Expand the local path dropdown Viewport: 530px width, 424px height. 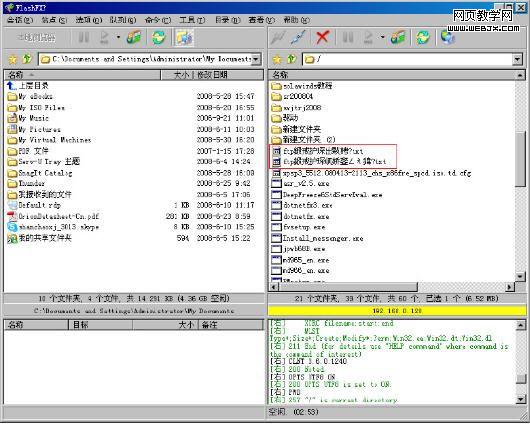(256, 59)
